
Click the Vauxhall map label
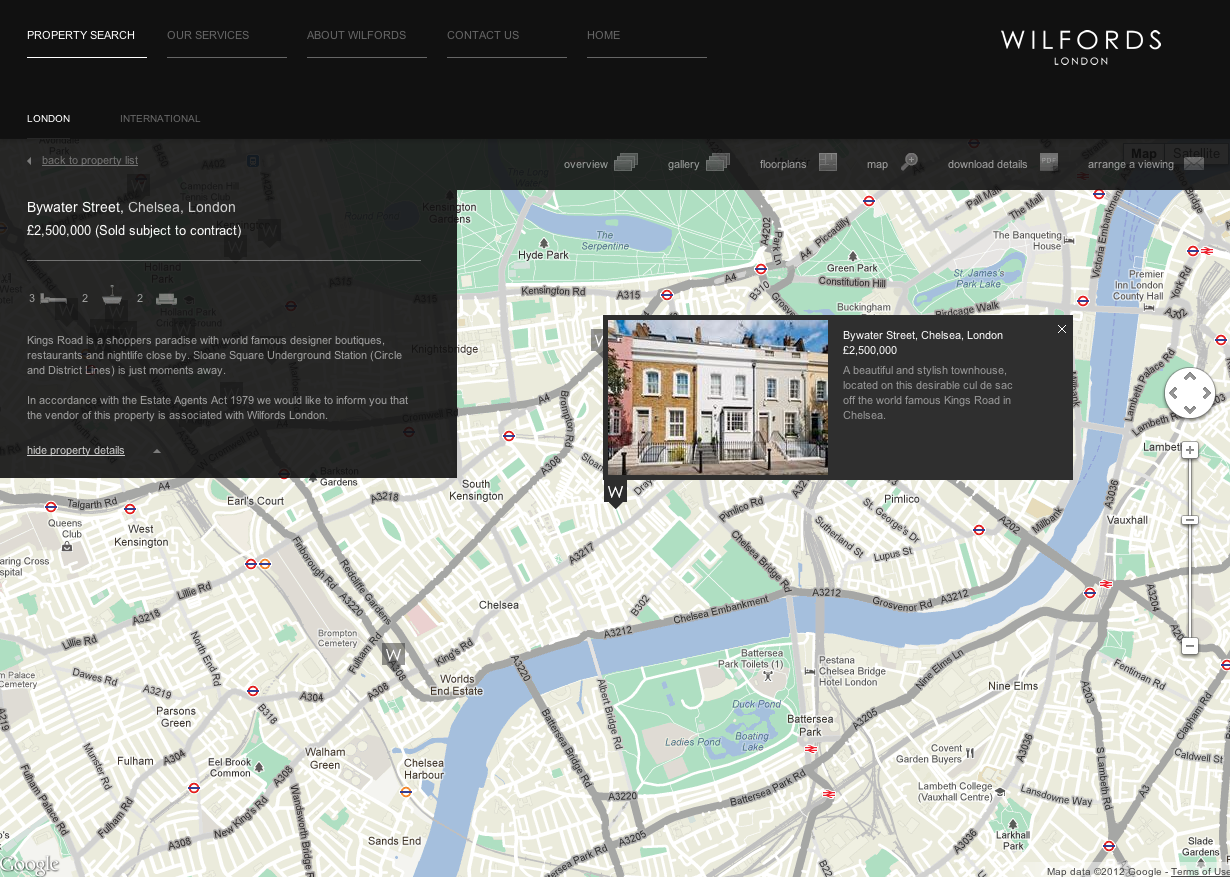[1127, 520]
